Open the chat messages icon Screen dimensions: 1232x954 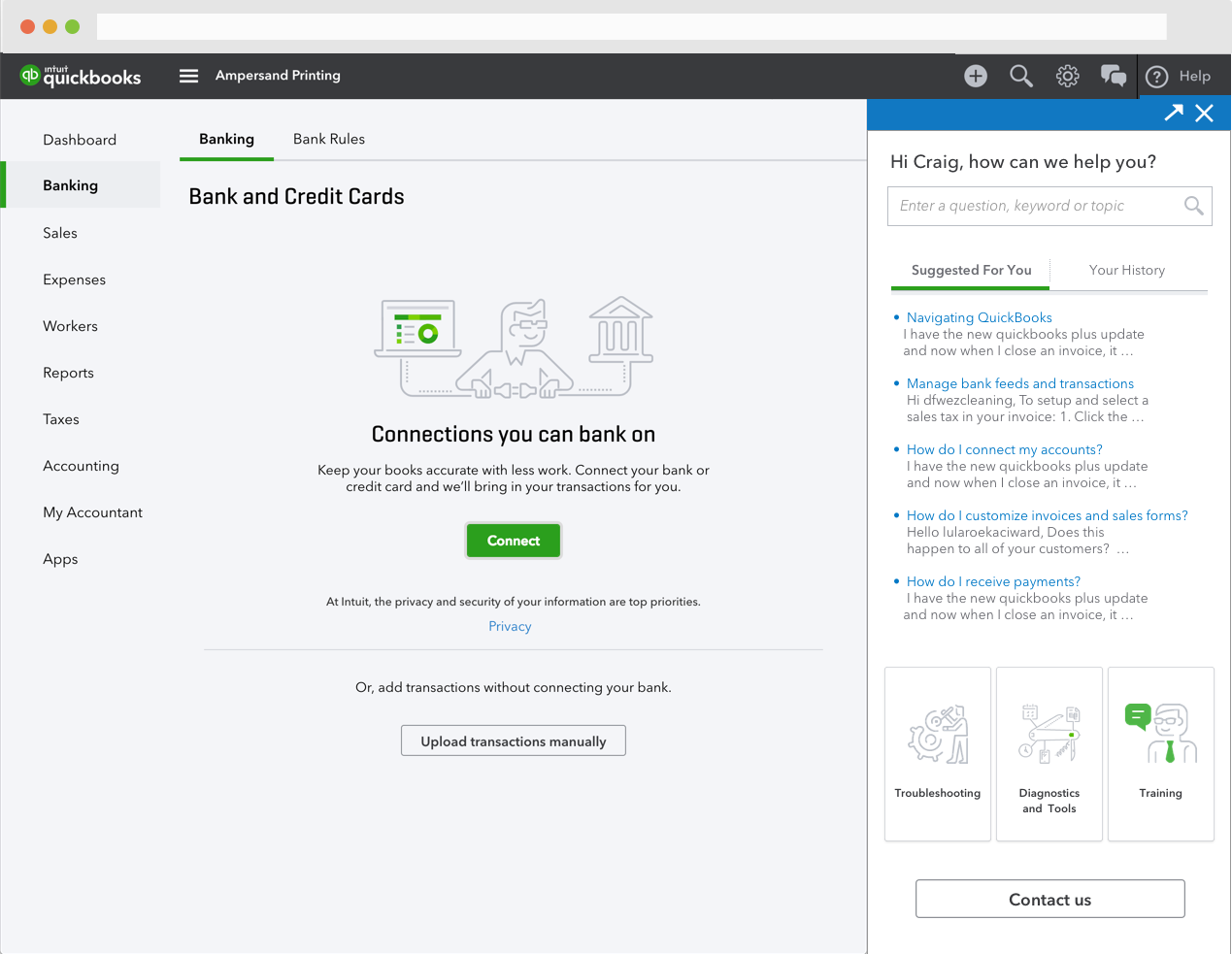1114,76
